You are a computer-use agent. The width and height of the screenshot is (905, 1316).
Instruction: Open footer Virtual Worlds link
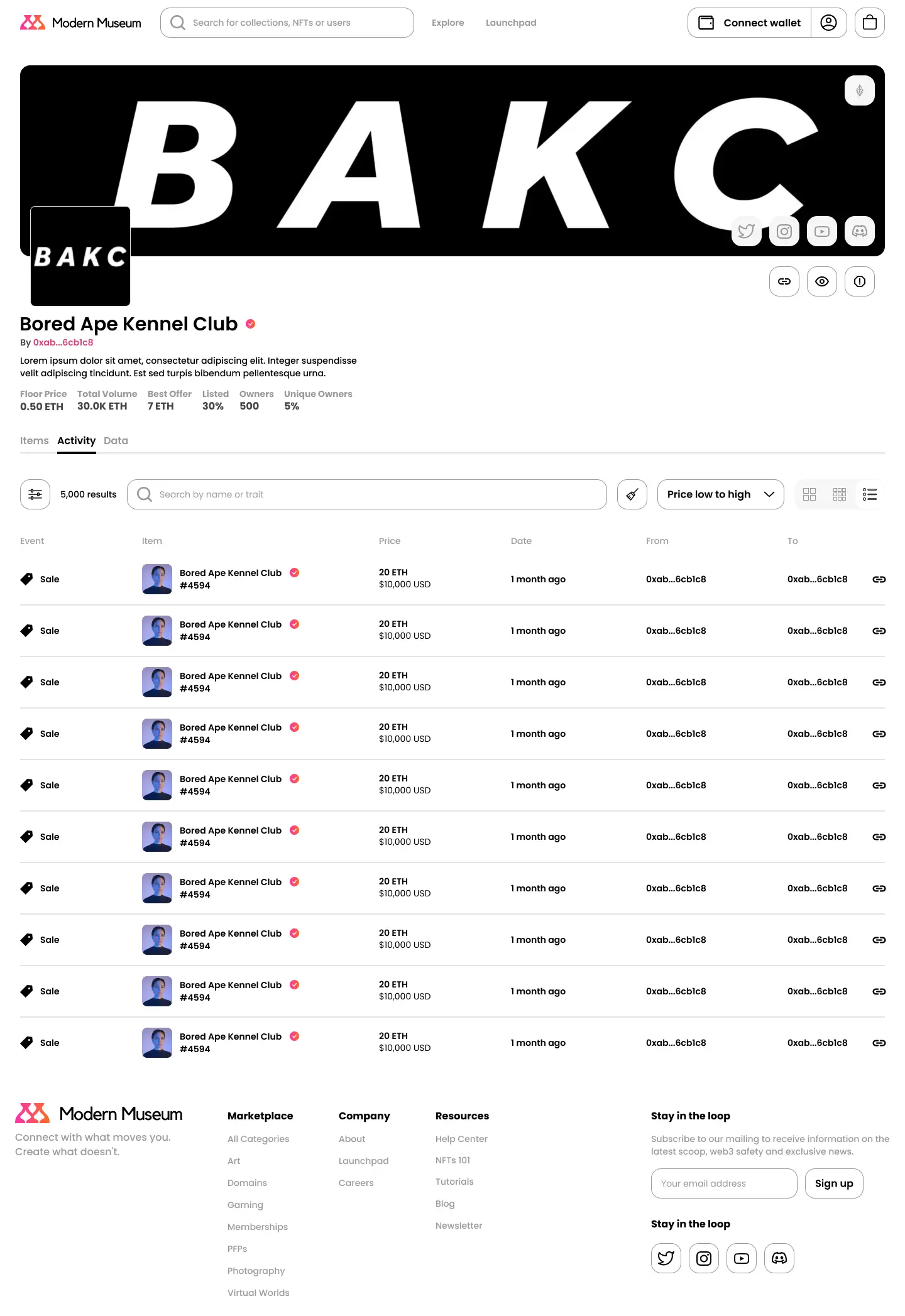[x=258, y=1293]
